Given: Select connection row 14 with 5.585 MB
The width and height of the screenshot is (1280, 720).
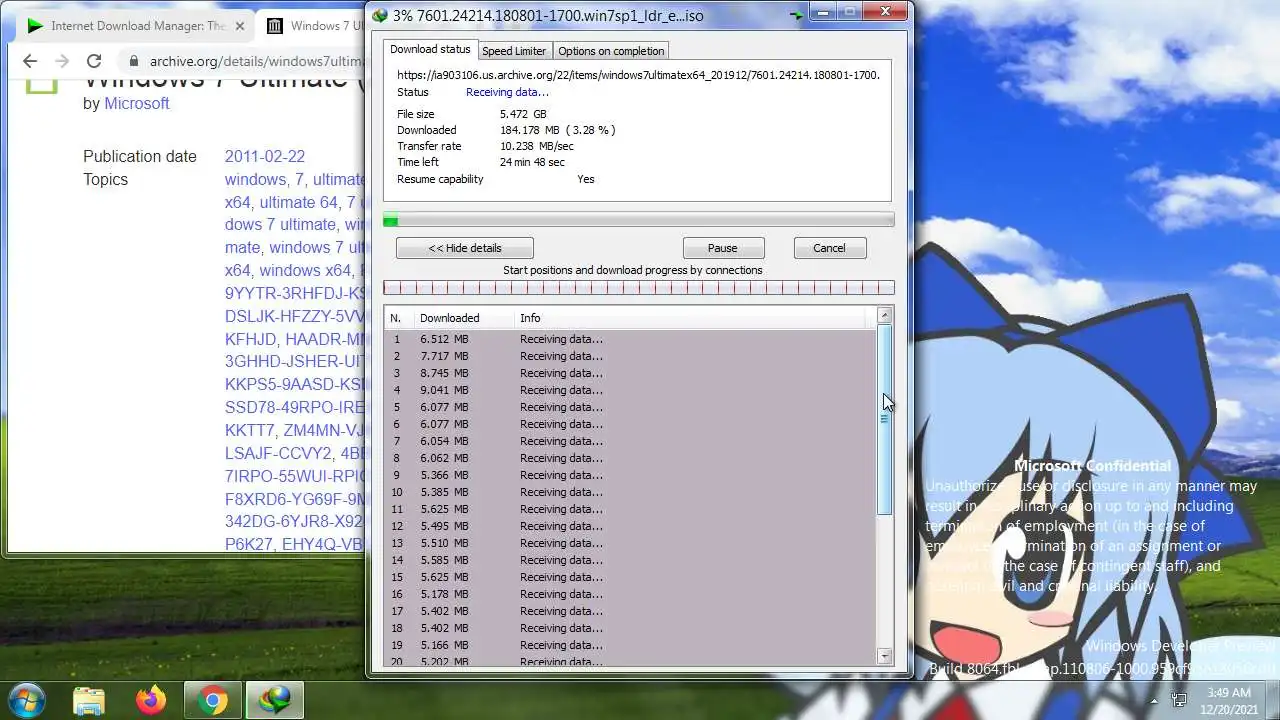Looking at the screenshot, I should pos(630,560).
